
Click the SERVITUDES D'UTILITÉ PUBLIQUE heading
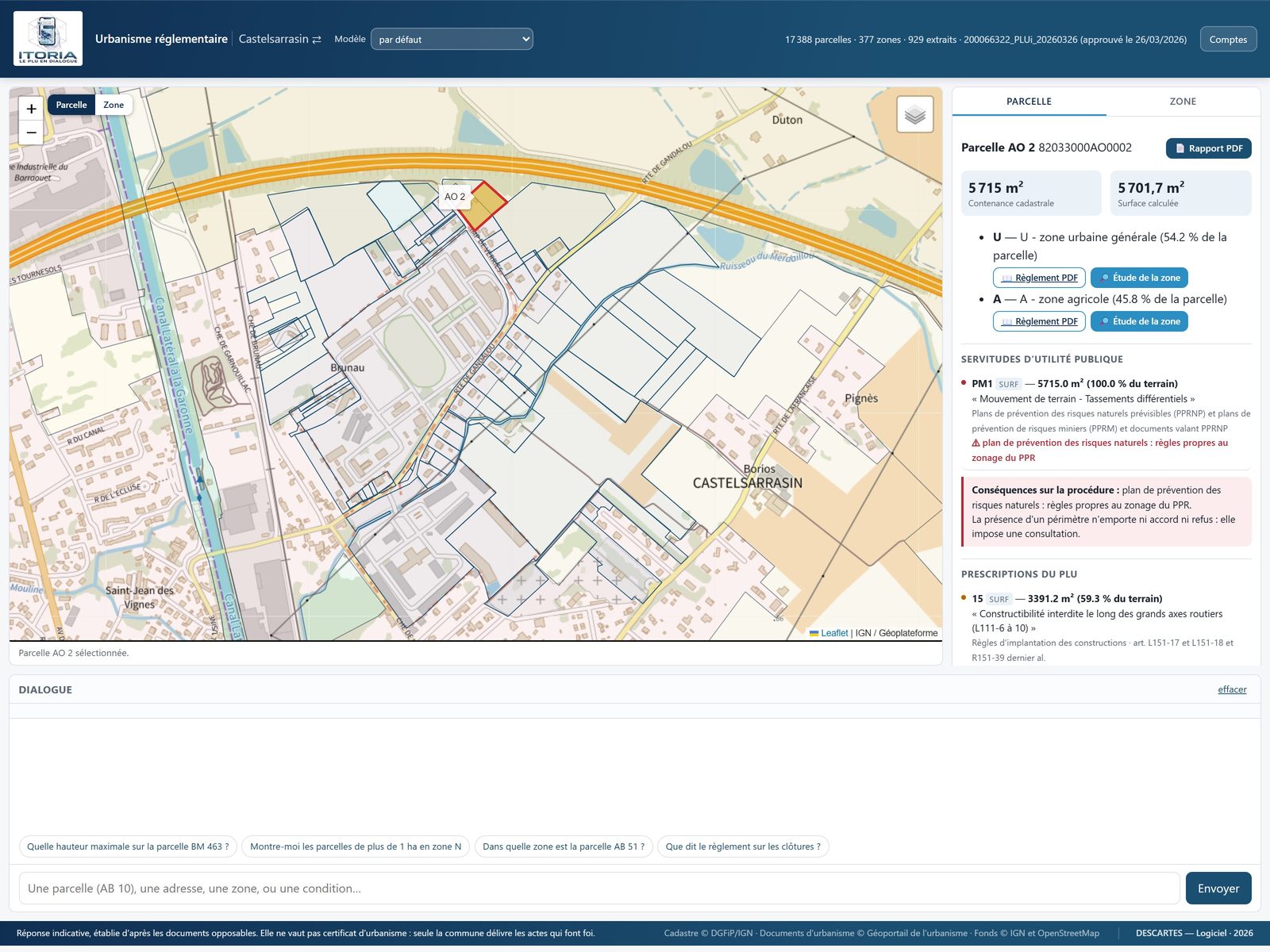(1042, 359)
